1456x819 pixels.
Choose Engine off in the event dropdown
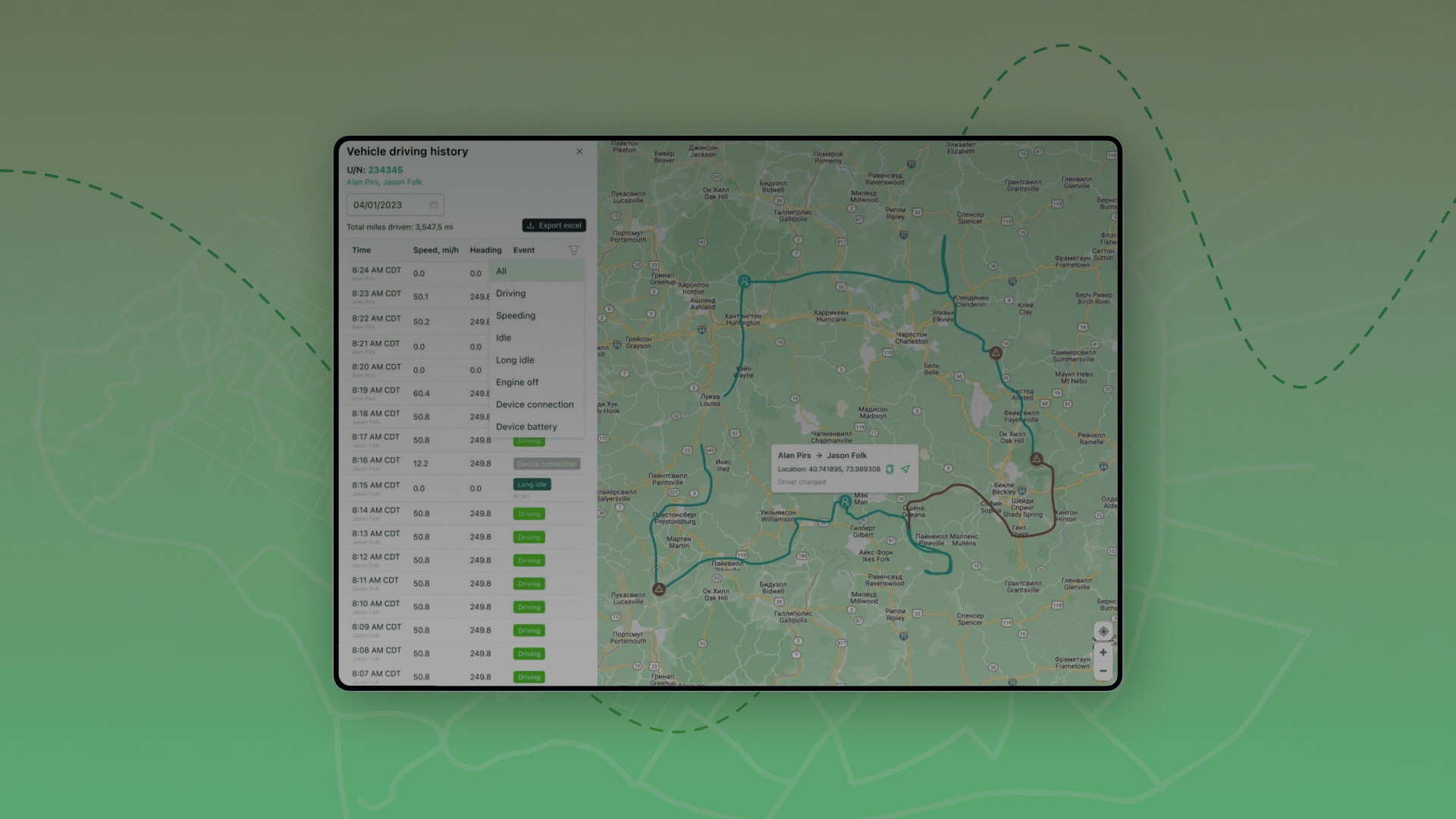tap(517, 382)
